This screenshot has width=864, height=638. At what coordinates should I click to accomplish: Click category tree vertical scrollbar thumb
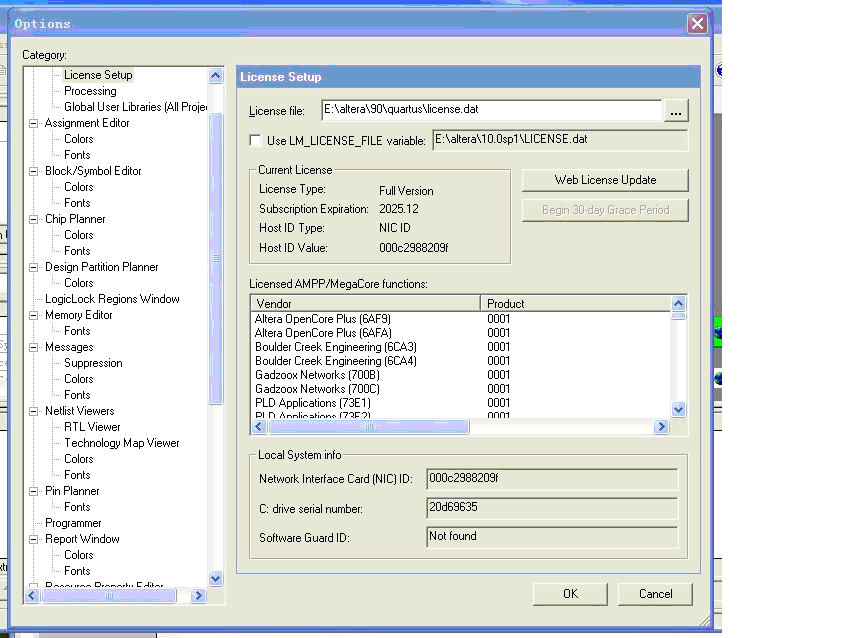click(215, 258)
